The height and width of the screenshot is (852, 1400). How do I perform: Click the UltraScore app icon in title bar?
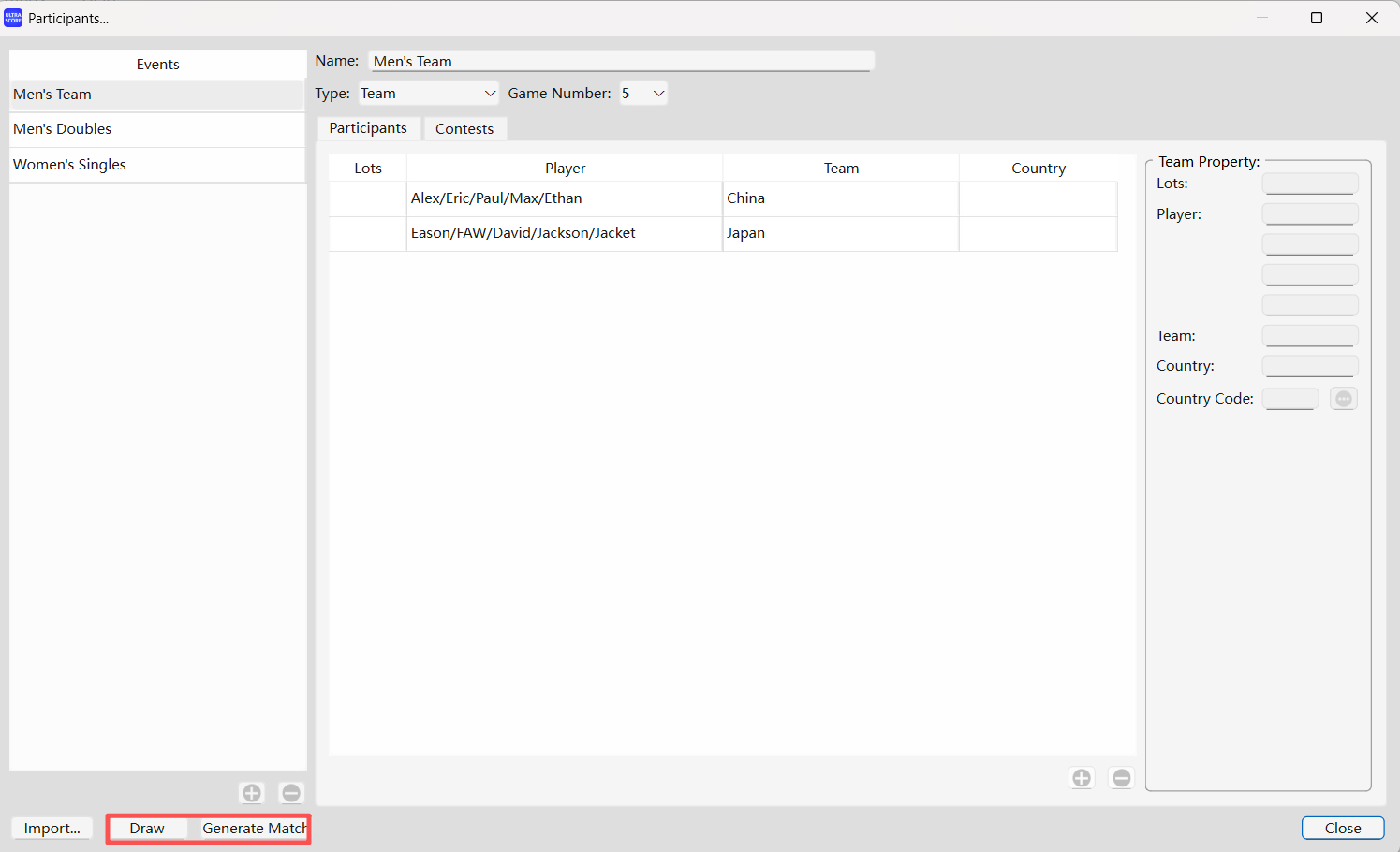tap(12, 17)
